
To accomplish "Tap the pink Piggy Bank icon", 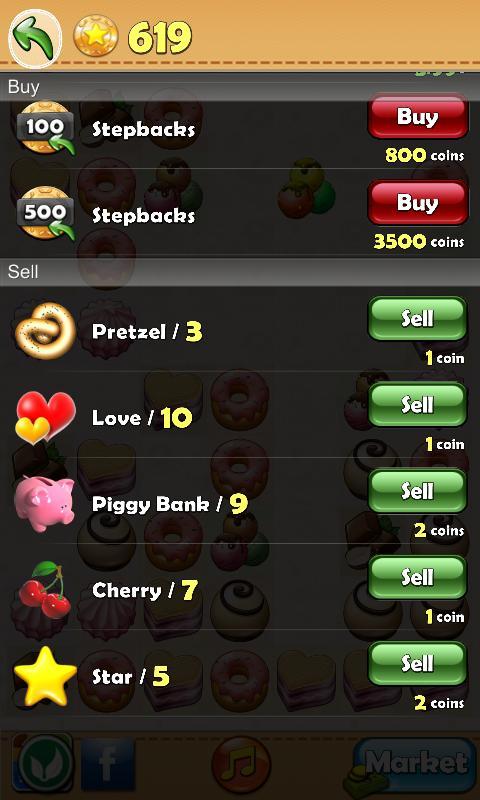I will (45, 504).
